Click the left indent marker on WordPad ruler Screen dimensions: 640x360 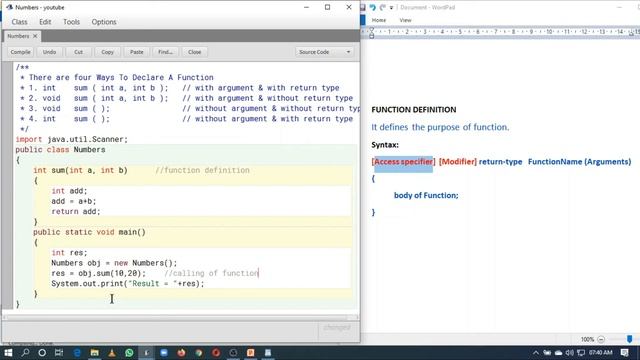[371, 33]
